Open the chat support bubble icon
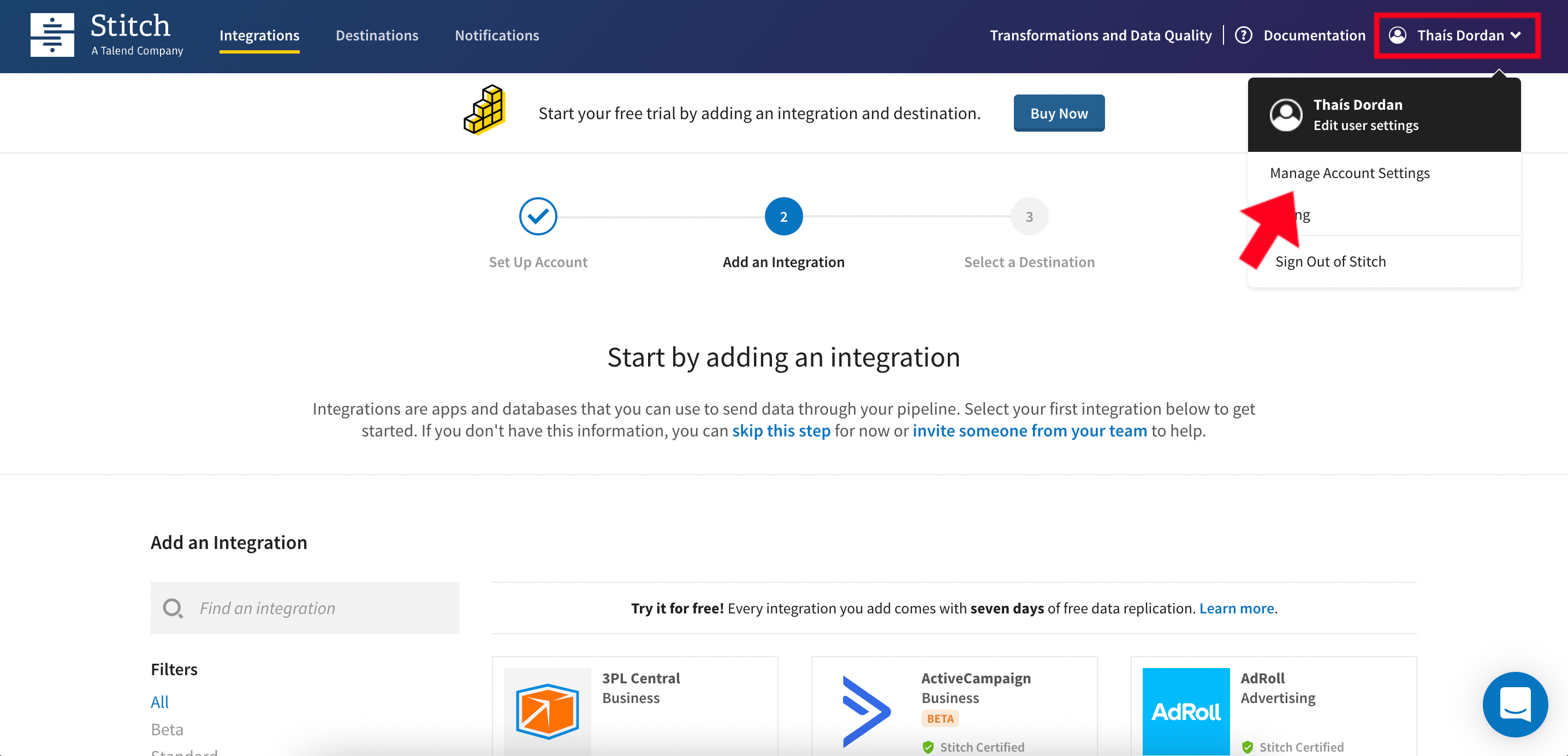The image size is (1568, 756). tap(1514, 704)
